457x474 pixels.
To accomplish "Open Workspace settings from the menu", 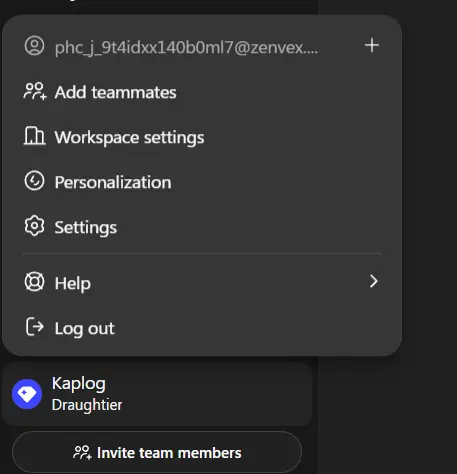I will 202,137.
